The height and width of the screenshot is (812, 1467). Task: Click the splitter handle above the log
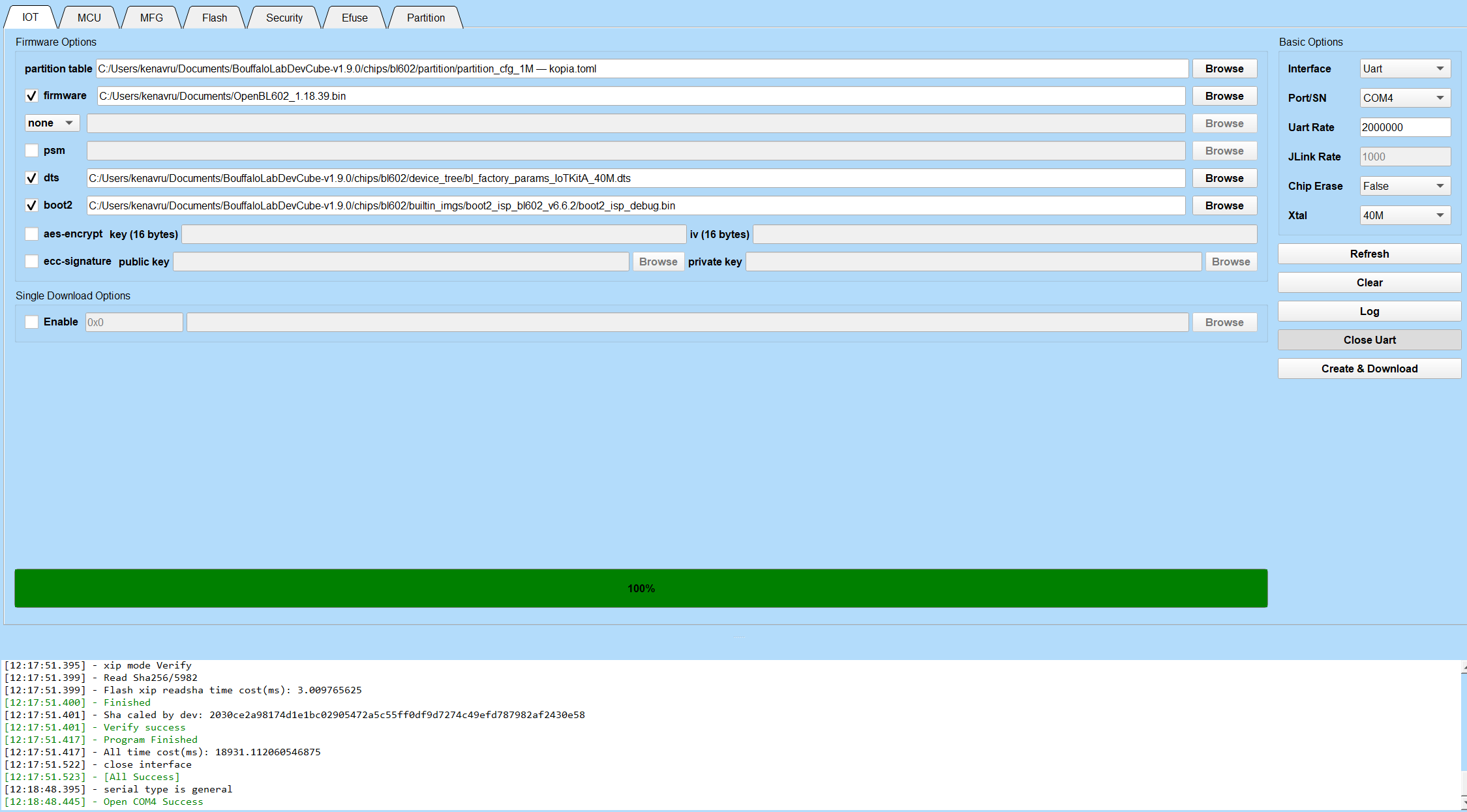[x=738, y=637]
